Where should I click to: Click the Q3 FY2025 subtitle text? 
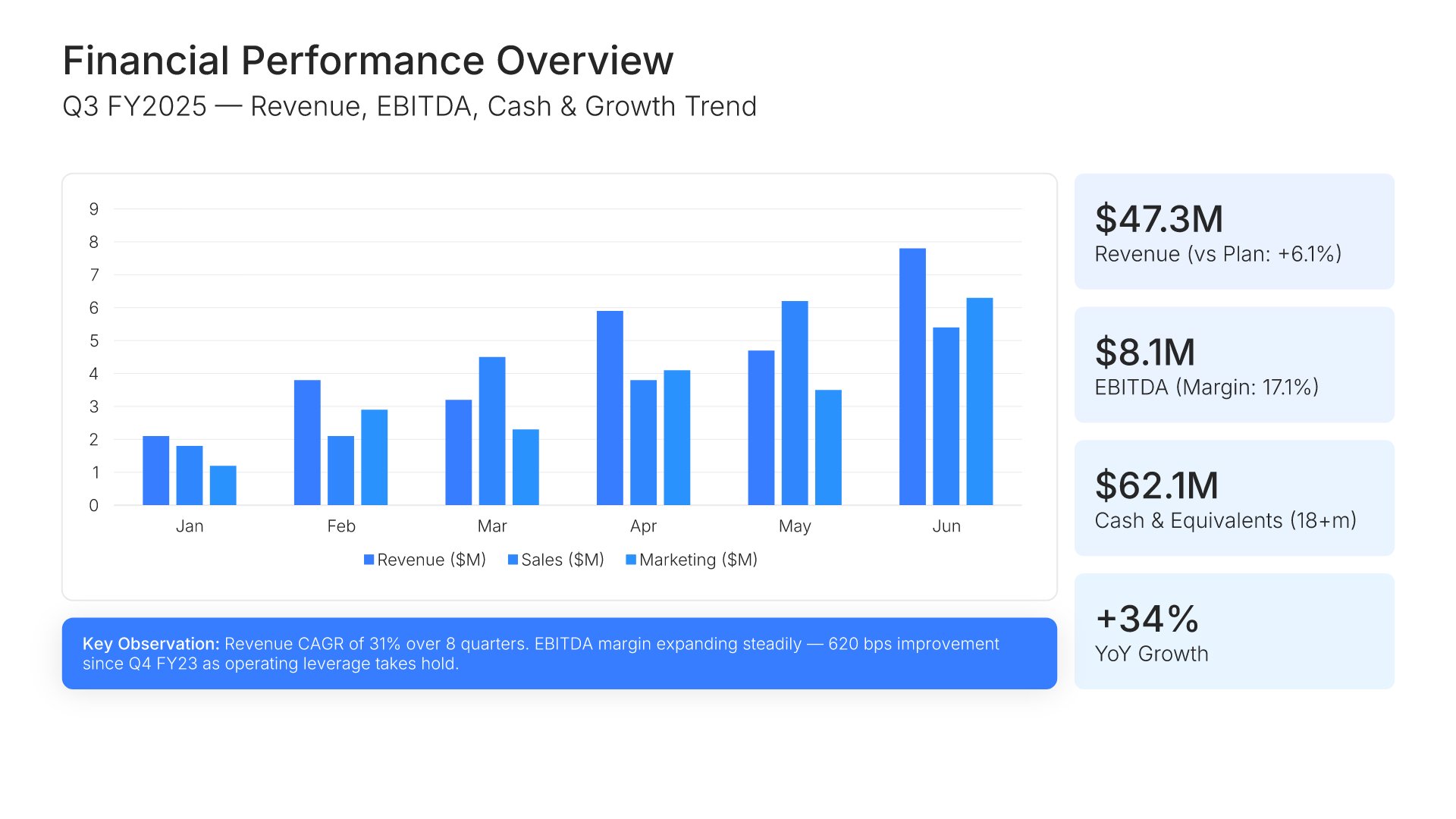click(409, 107)
